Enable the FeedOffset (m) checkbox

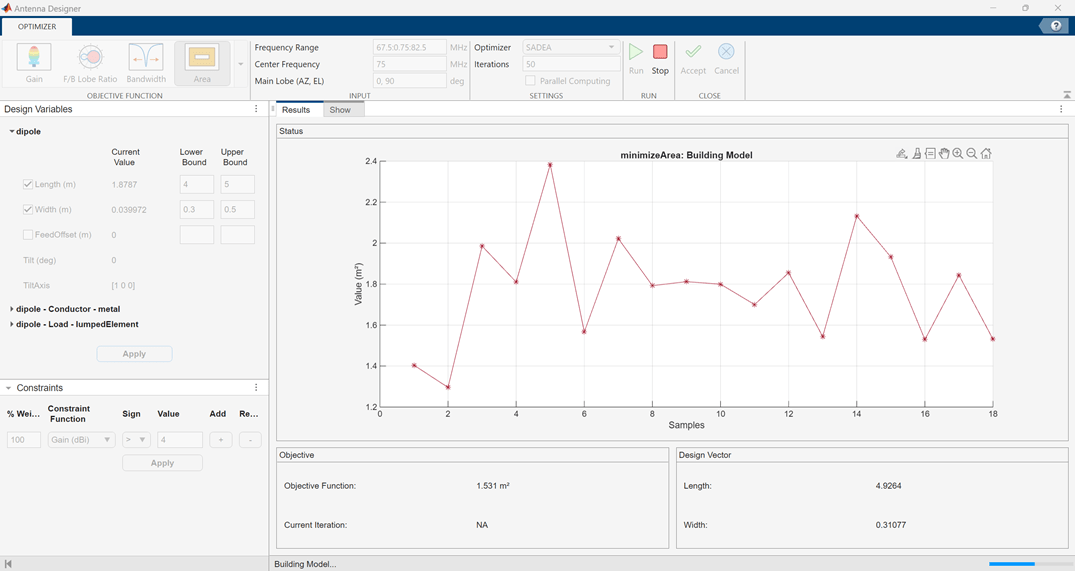click(28, 235)
